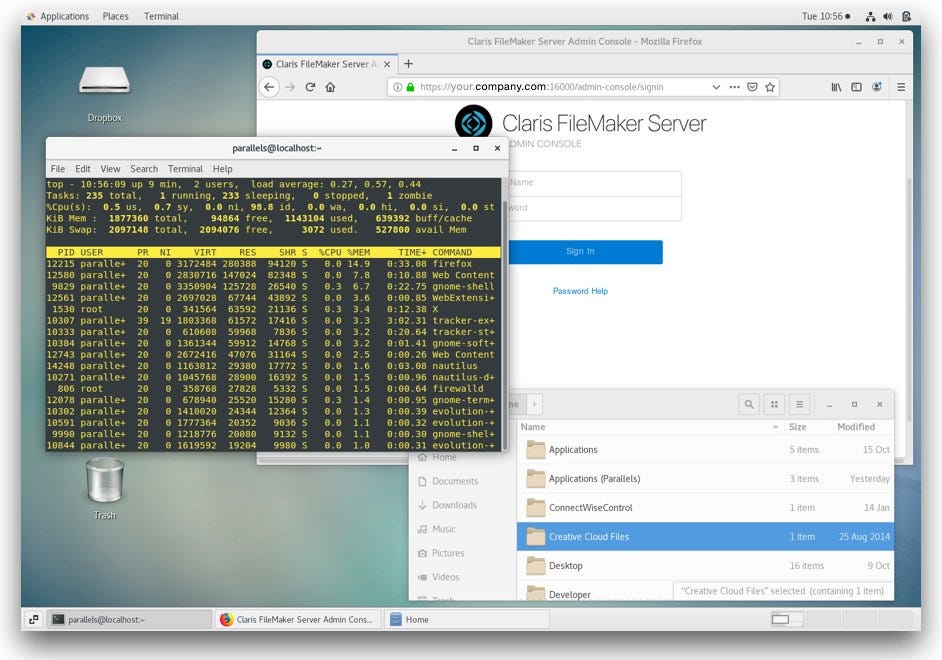Image resolution: width=942 pixels, height=660 pixels.
Task: Open Terminal app menu in top bar
Action: (x=161, y=16)
